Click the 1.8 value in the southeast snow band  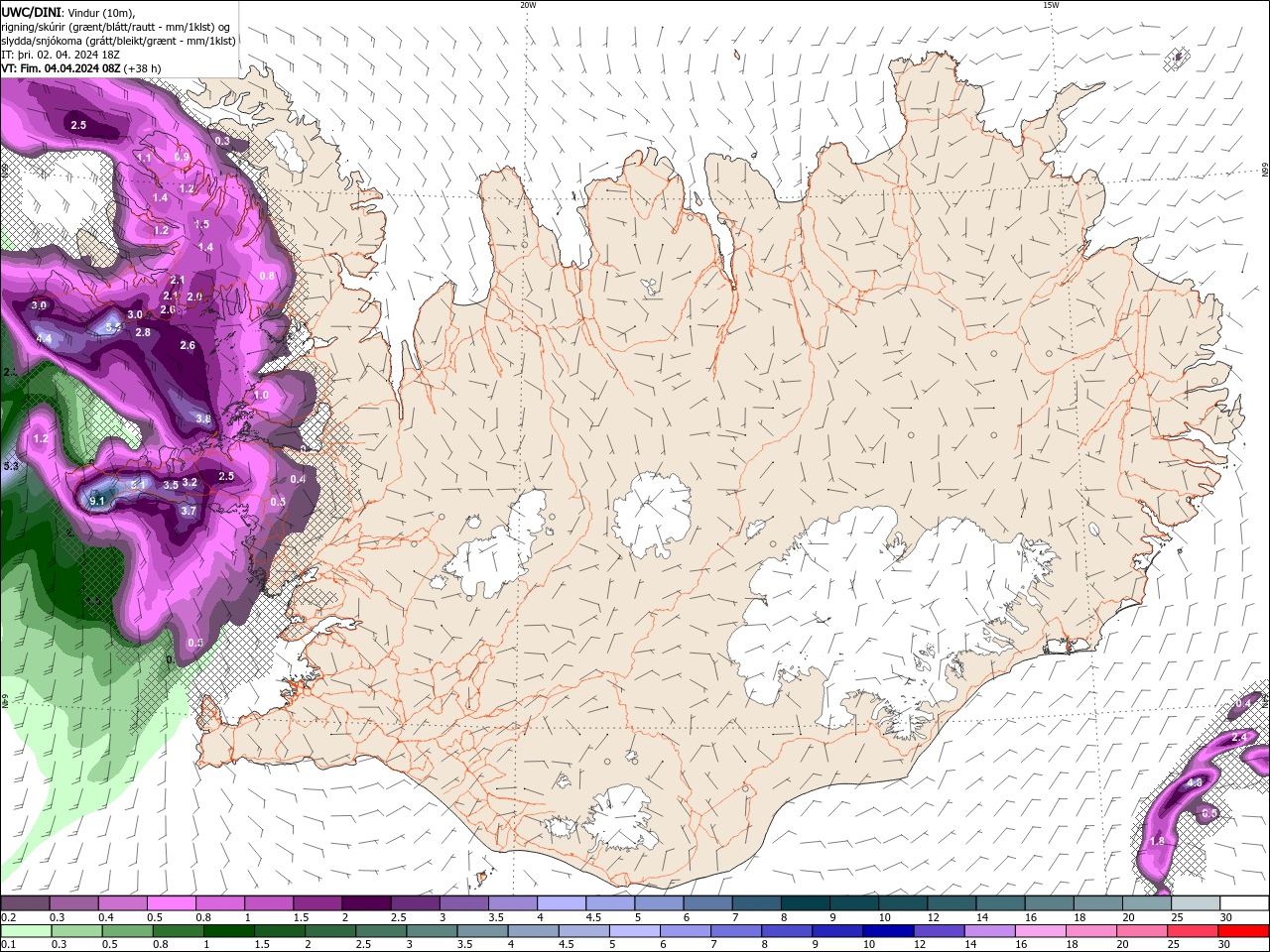coord(1157,841)
